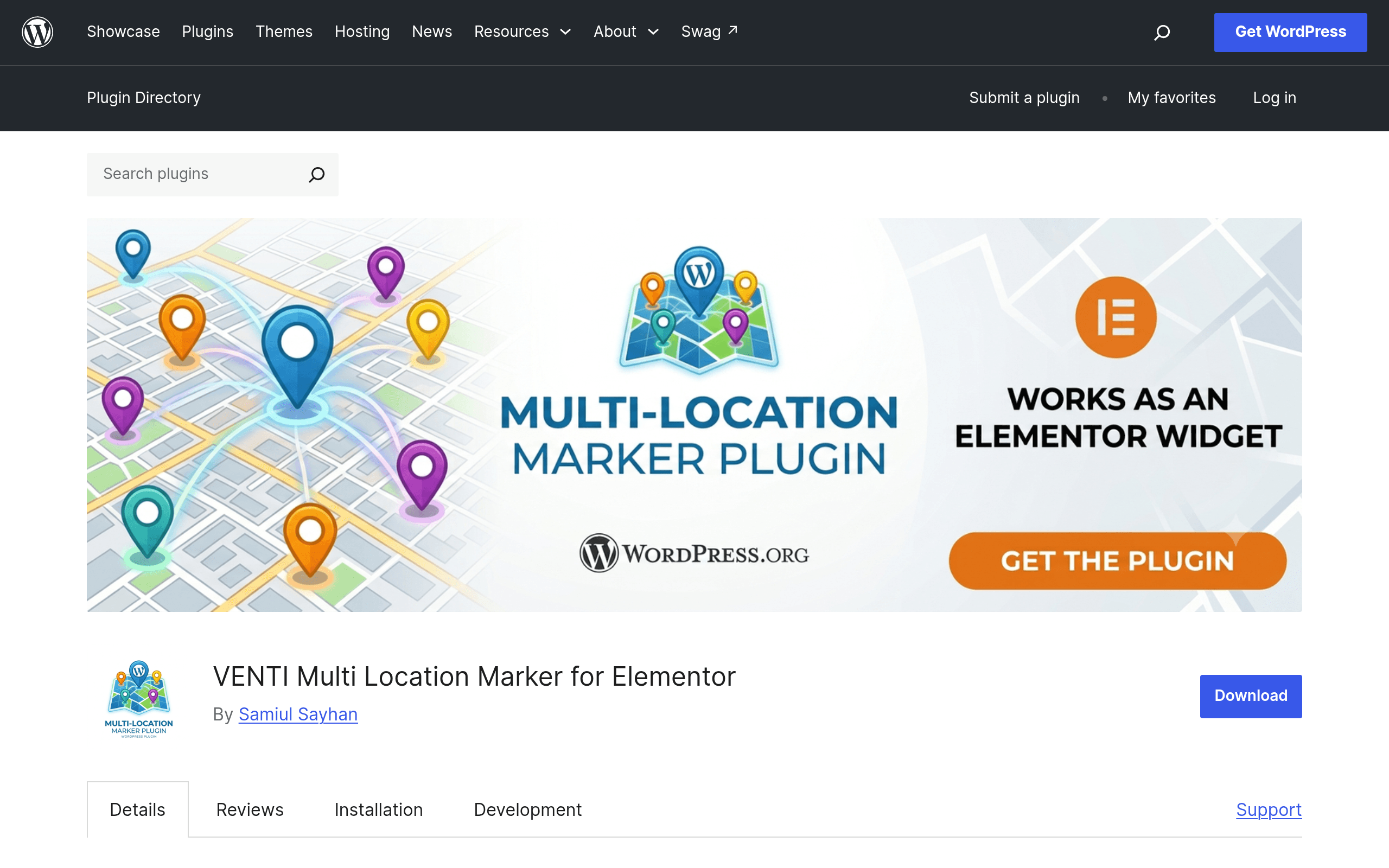Viewport: 1389px width, 868px height.
Task: Click the Get WordPress button
Action: tap(1290, 32)
